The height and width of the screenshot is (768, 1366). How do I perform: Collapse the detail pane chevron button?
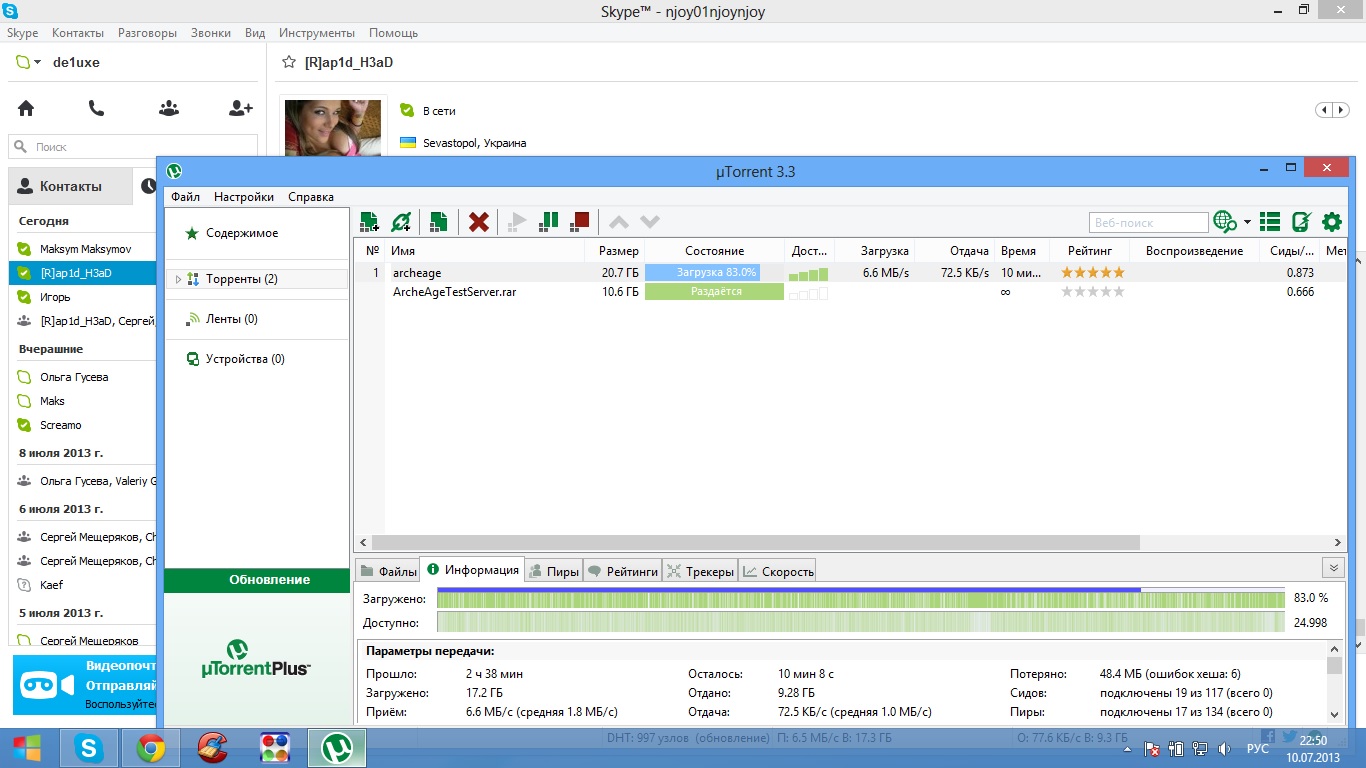coord(1332,568)
